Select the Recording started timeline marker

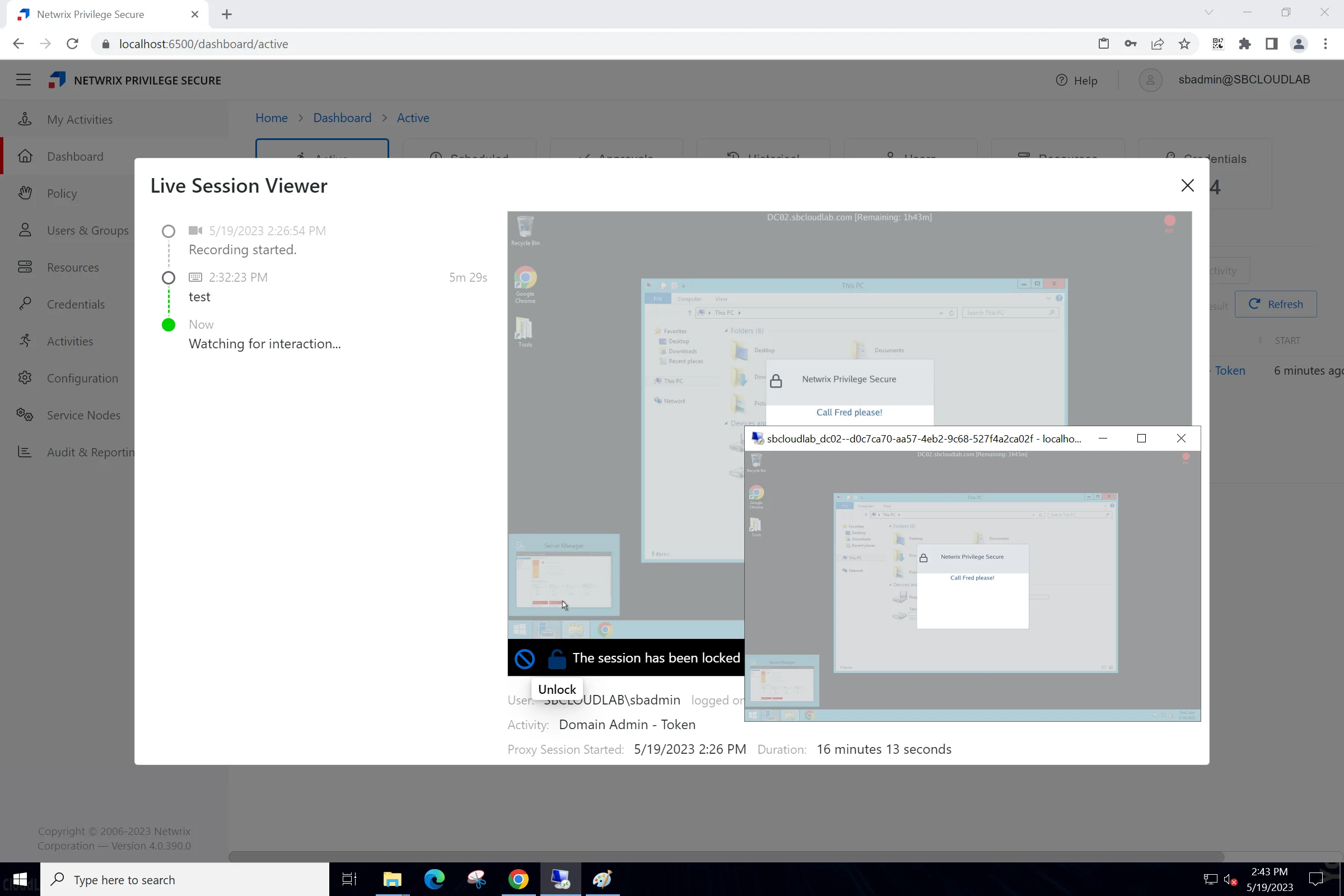168,231
